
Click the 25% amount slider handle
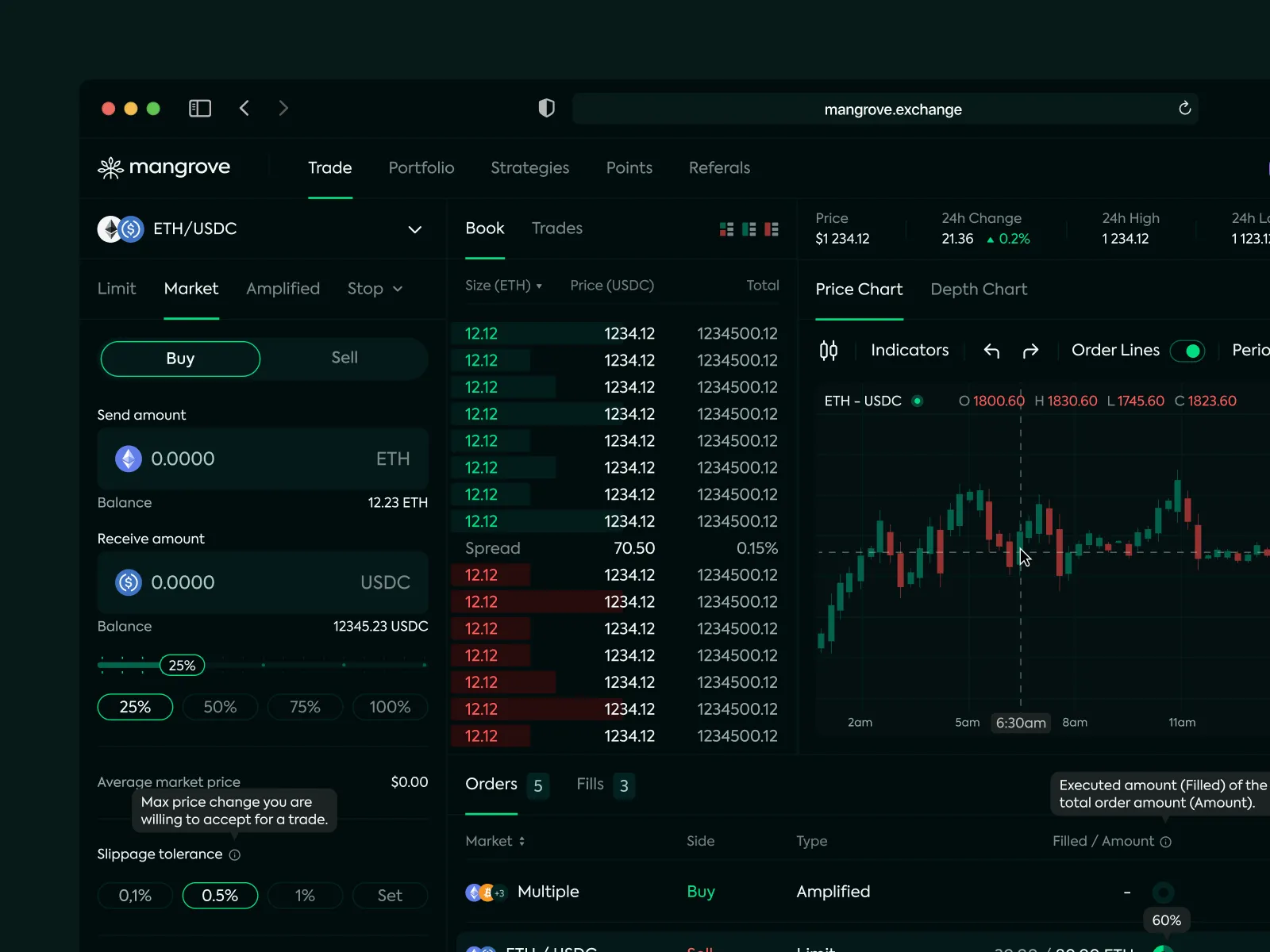click(183, 666)
